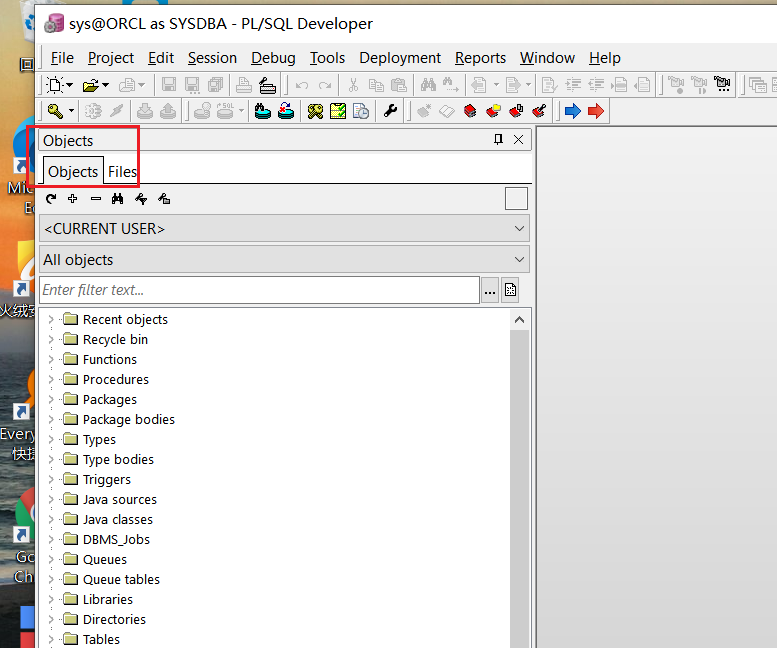
Task: Open the Help menu
Action: point(605,58)
